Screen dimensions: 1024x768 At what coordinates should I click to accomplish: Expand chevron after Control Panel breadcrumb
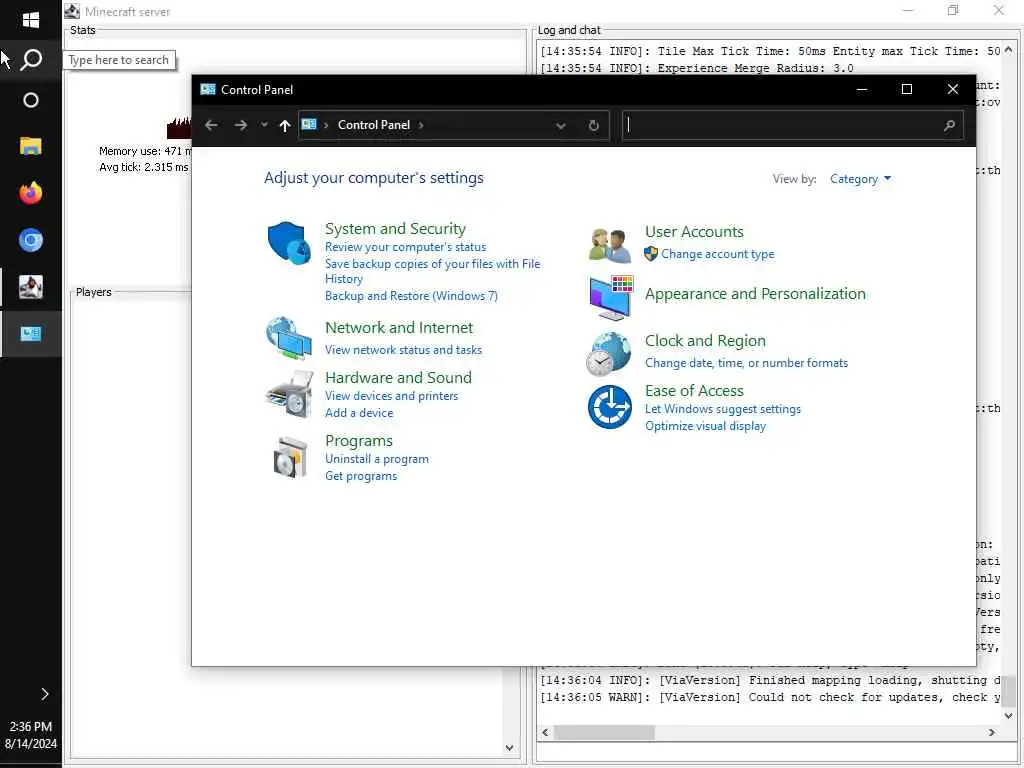421,125
